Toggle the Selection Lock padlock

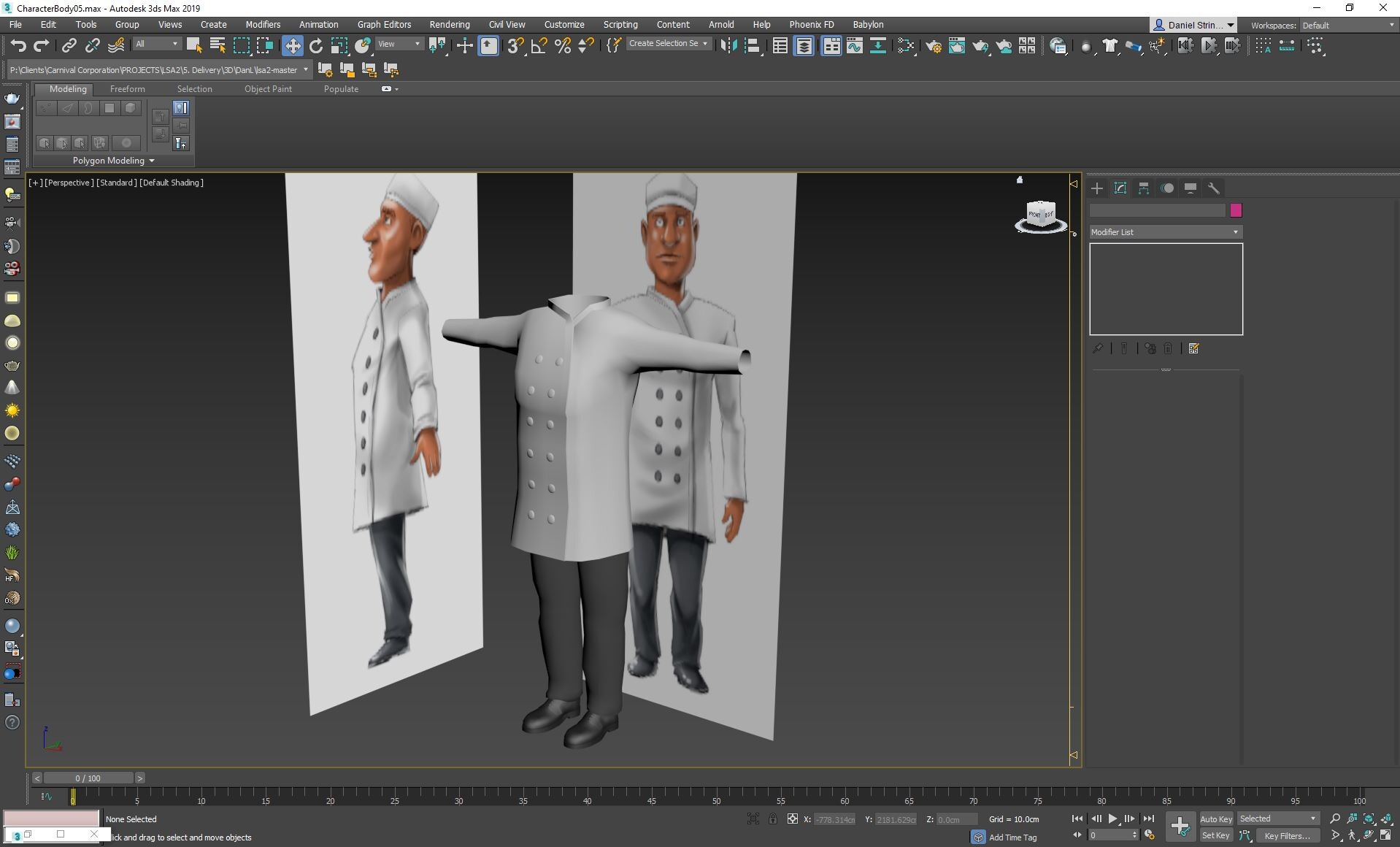tap(772, 819)
